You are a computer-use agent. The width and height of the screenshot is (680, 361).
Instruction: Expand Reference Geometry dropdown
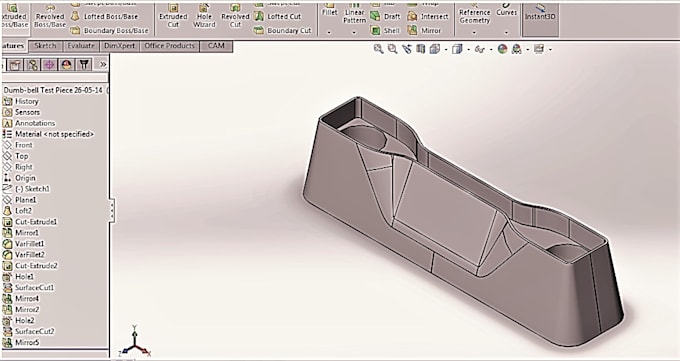(474, 33)
